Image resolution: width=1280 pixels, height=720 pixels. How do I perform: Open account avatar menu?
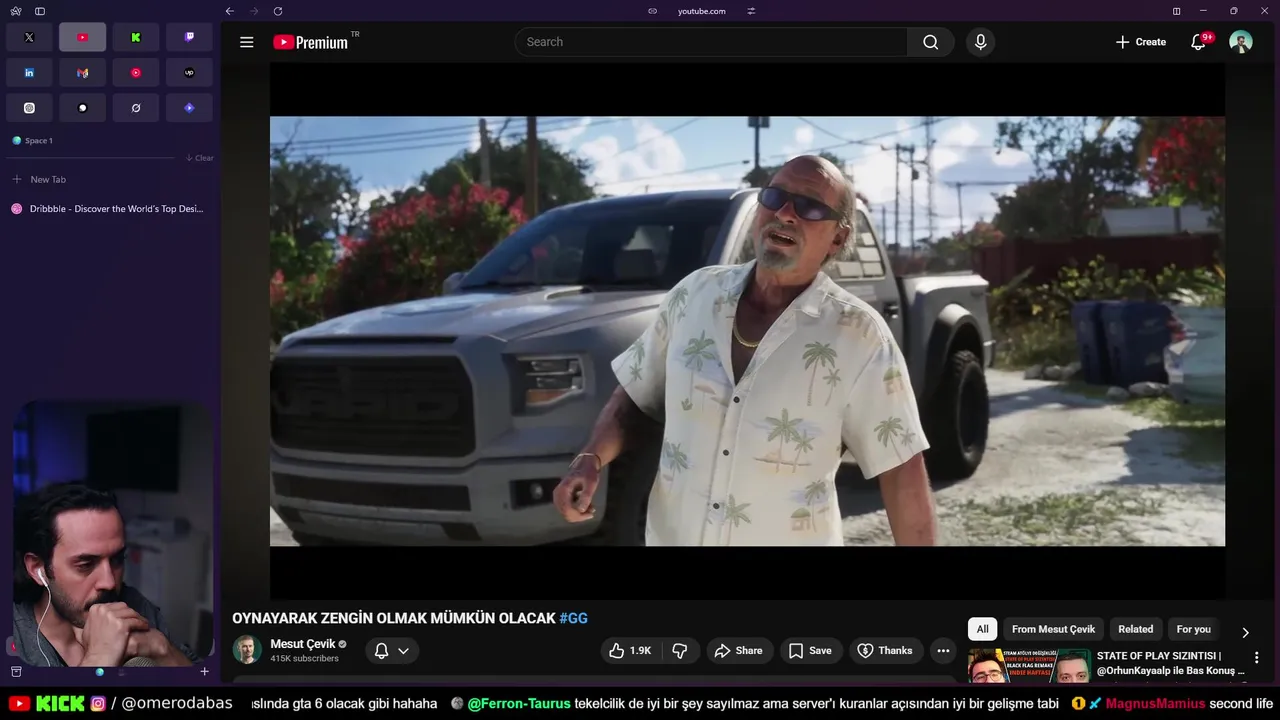1241,42
